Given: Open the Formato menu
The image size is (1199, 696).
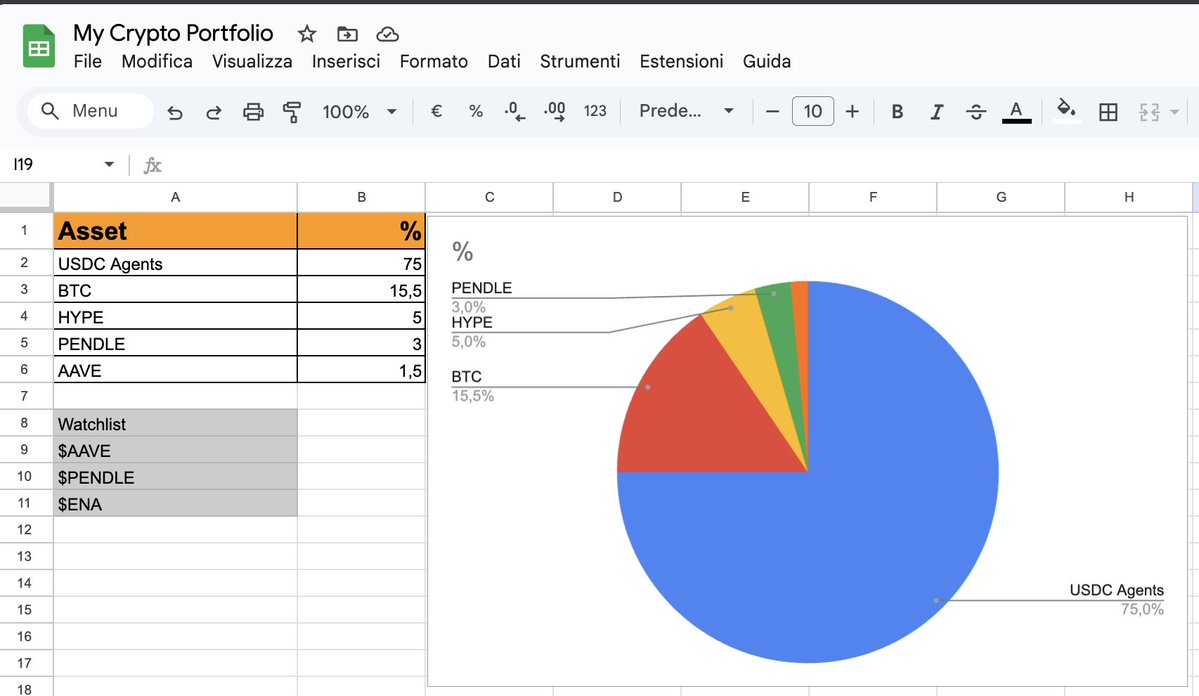Looking at the screenshot, I should (x=434, y=61).
